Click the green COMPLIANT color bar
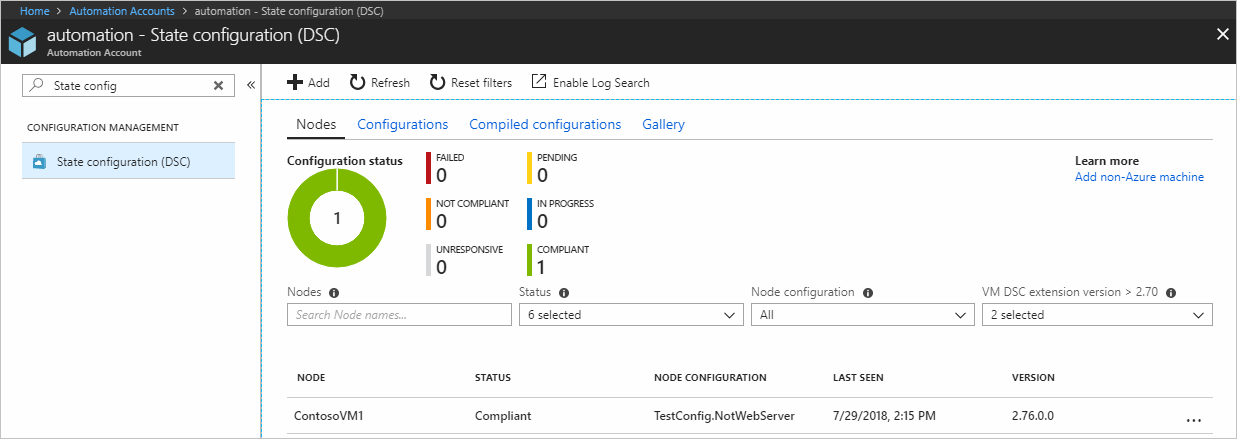This screenshot has height=439, width=1237. (530, 260)
